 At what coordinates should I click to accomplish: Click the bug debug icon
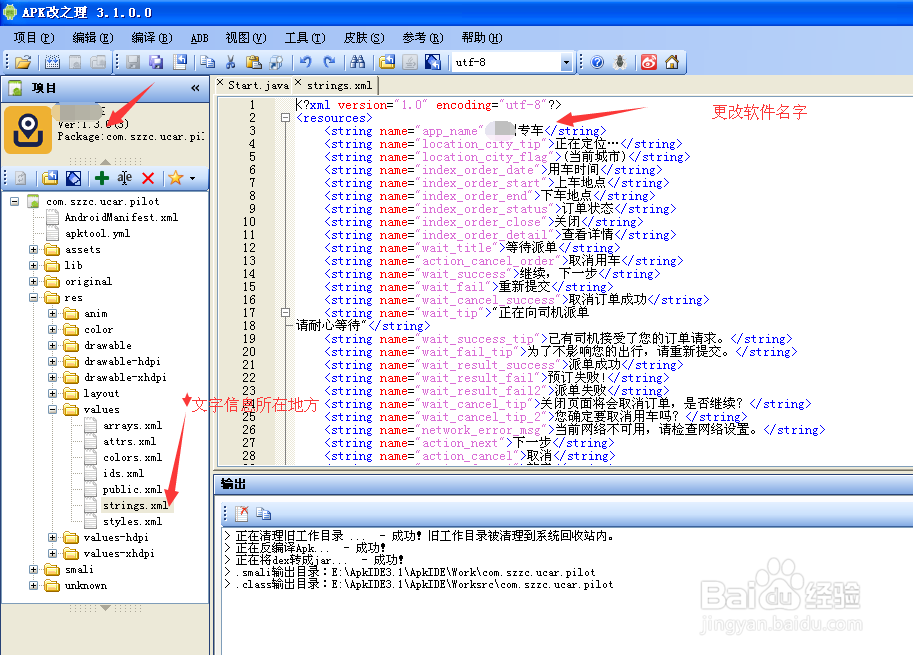tap(620, 62)
